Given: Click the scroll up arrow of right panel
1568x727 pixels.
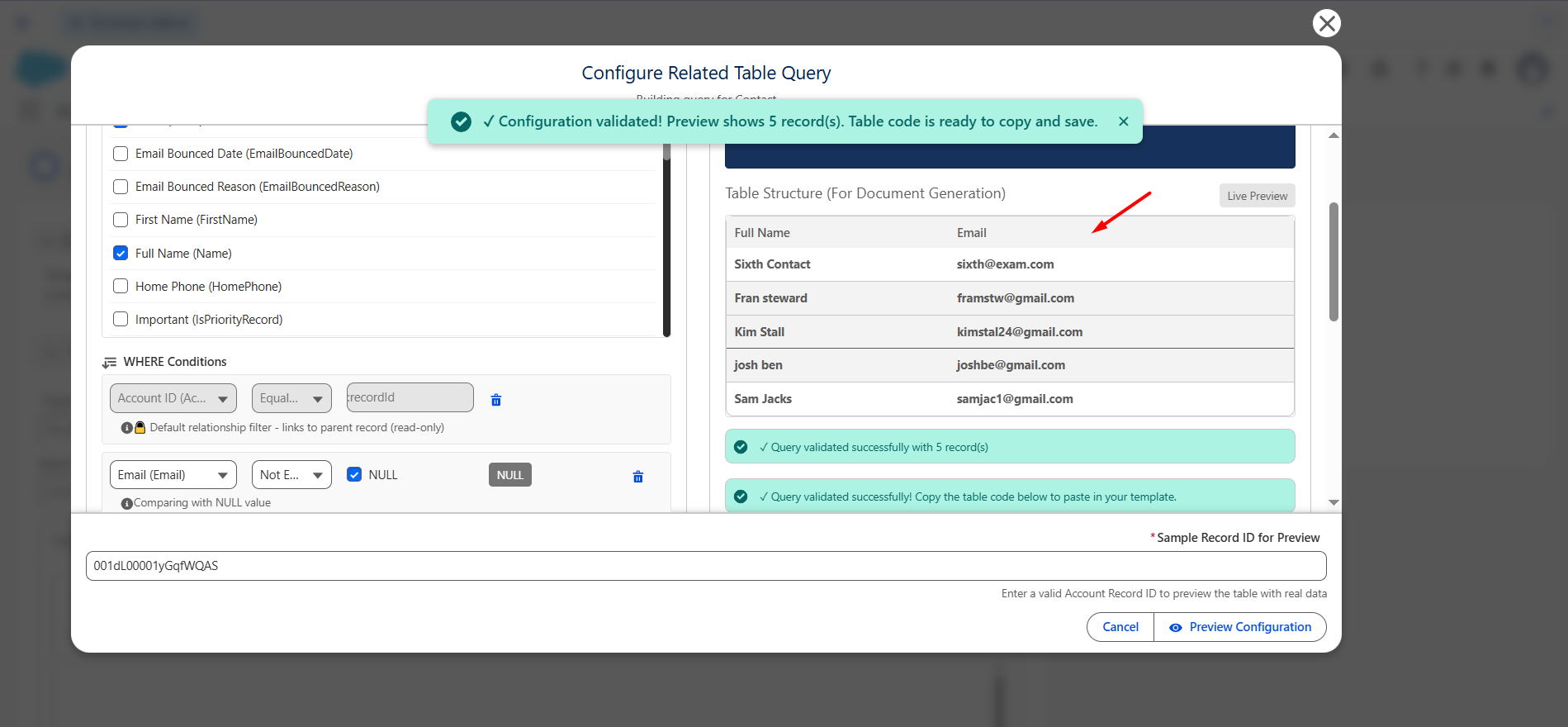Looking at the screenshot, I should (1334, 135).
